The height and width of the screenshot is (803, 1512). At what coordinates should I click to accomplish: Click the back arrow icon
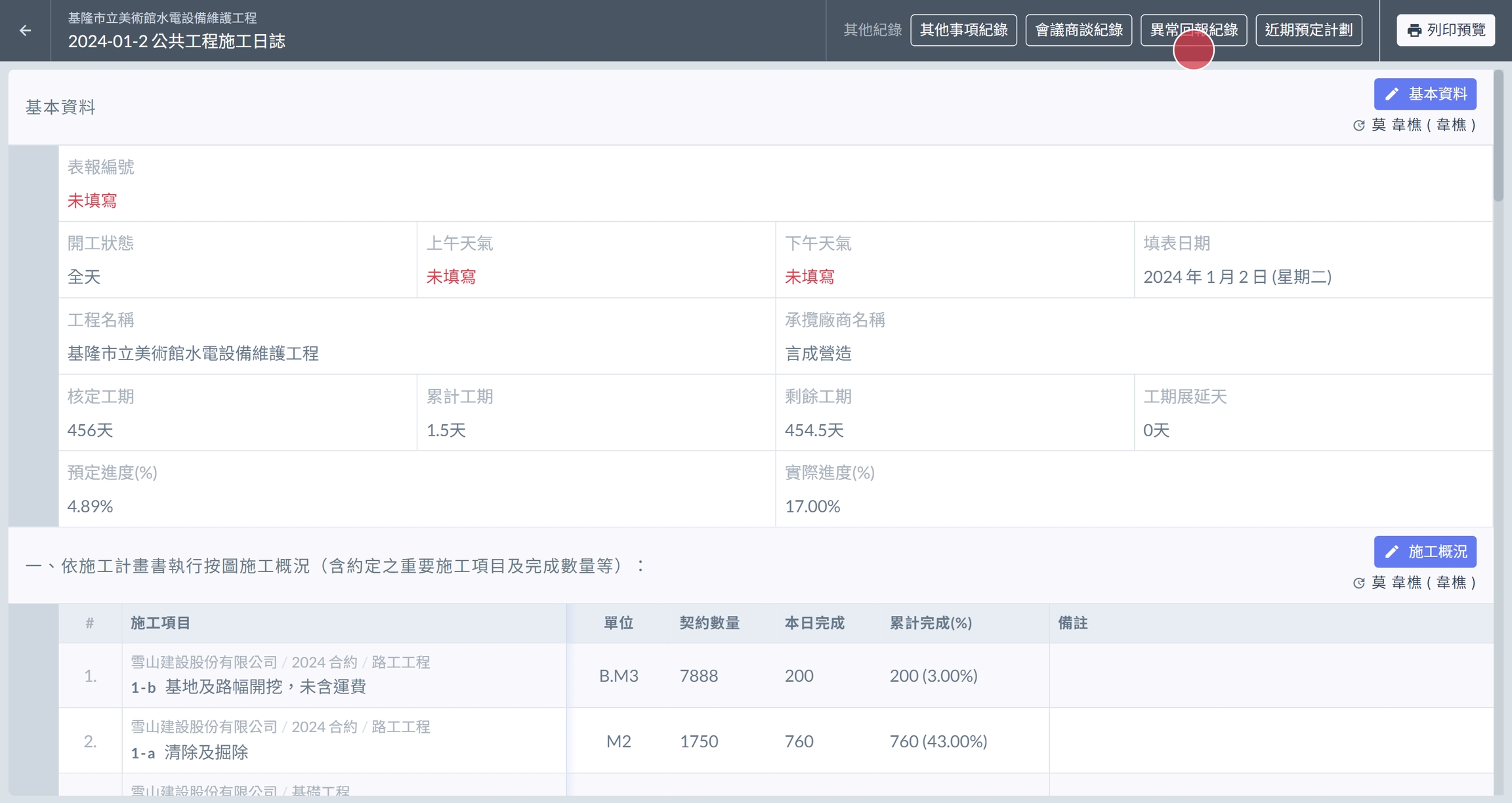pos(25,30)
